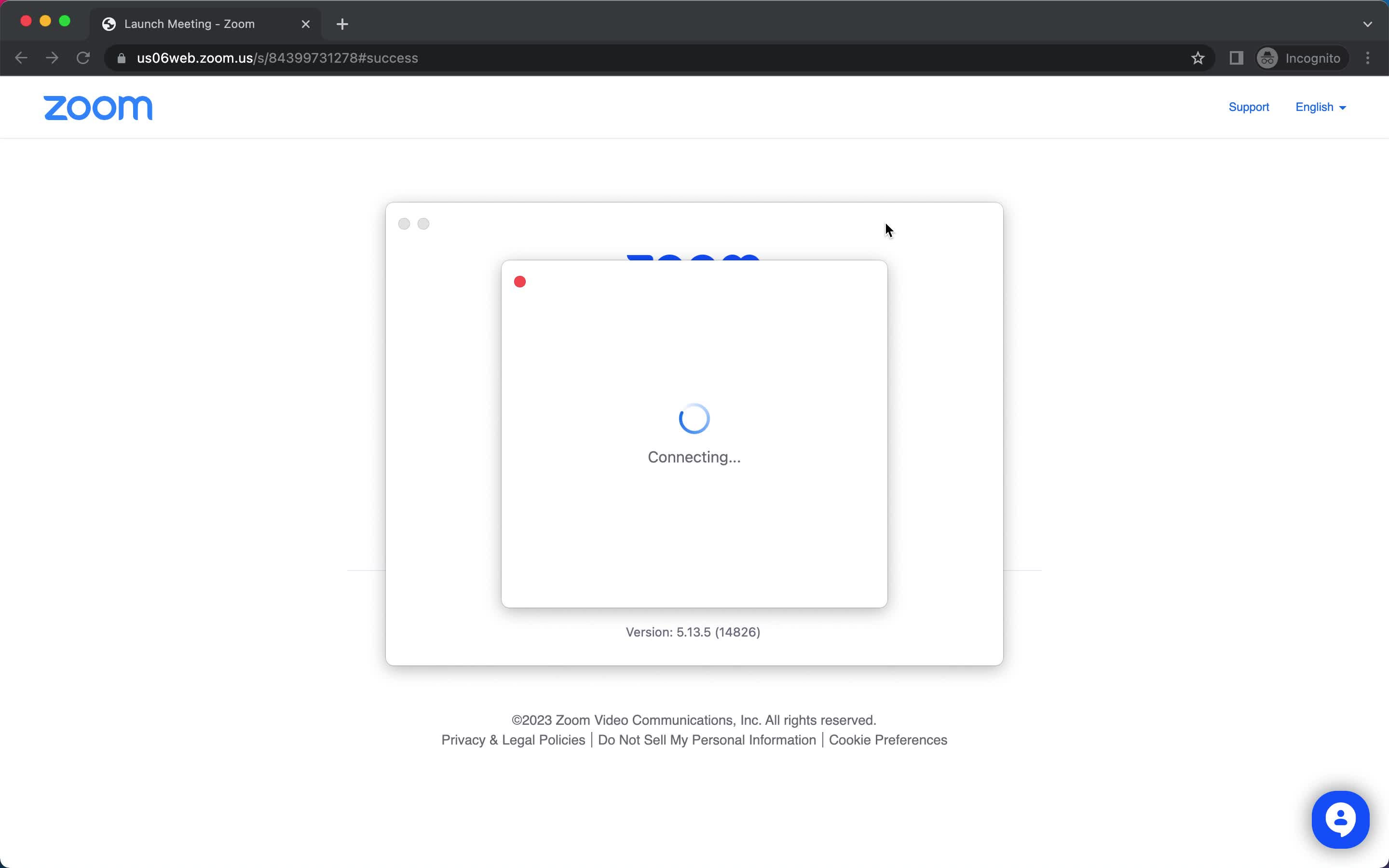Screen dimensions: 1389x868
Task: Click the Zoom connecting spinner icon
Action: [694, 419]
